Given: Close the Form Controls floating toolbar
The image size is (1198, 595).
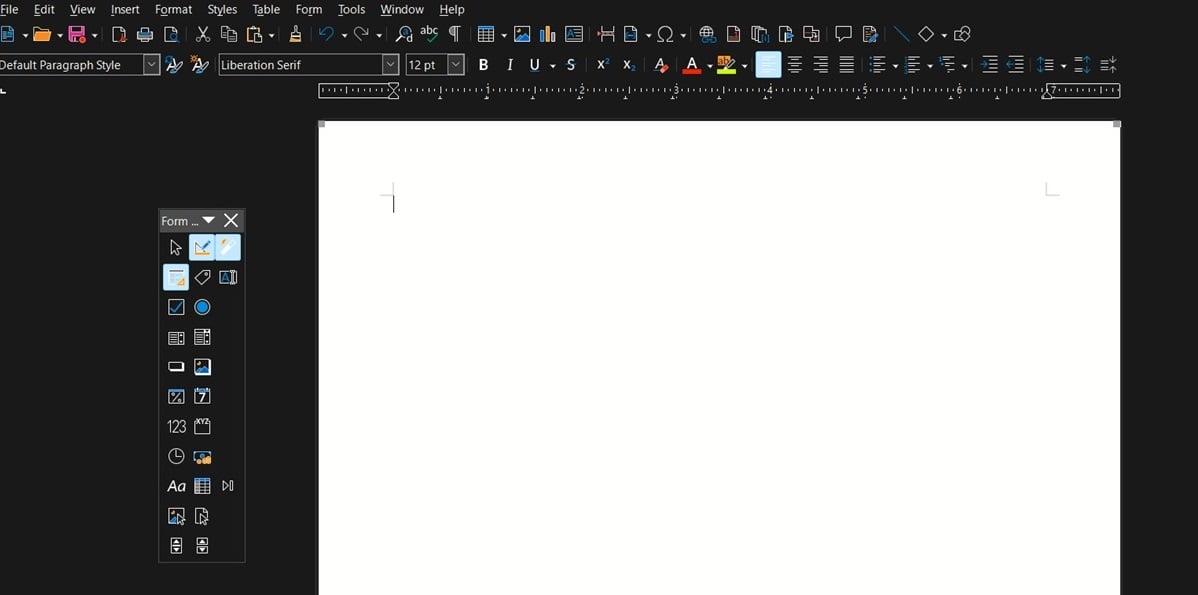Looking at the screenshot, I should pos(231,221).
